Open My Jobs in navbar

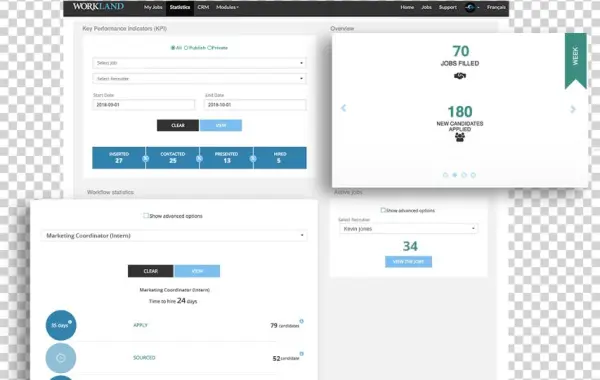153,7
